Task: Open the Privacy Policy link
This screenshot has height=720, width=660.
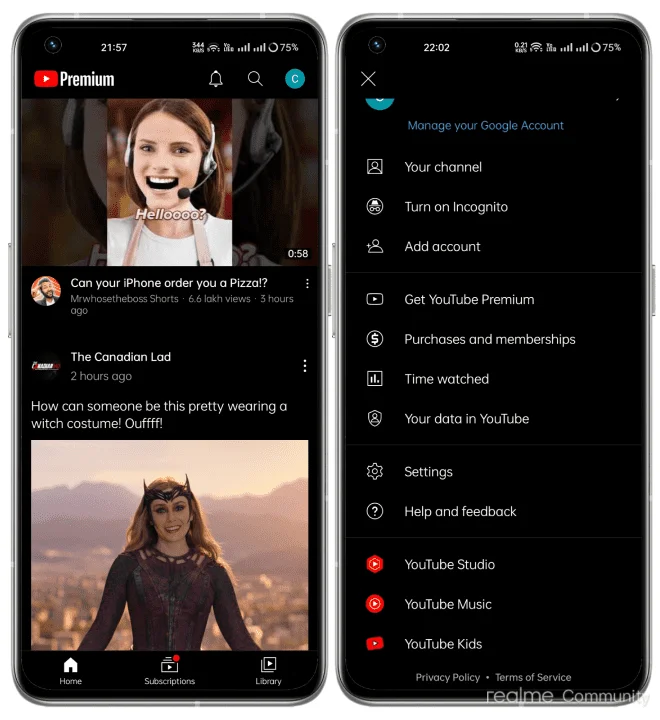Action: tap(448, 677)
